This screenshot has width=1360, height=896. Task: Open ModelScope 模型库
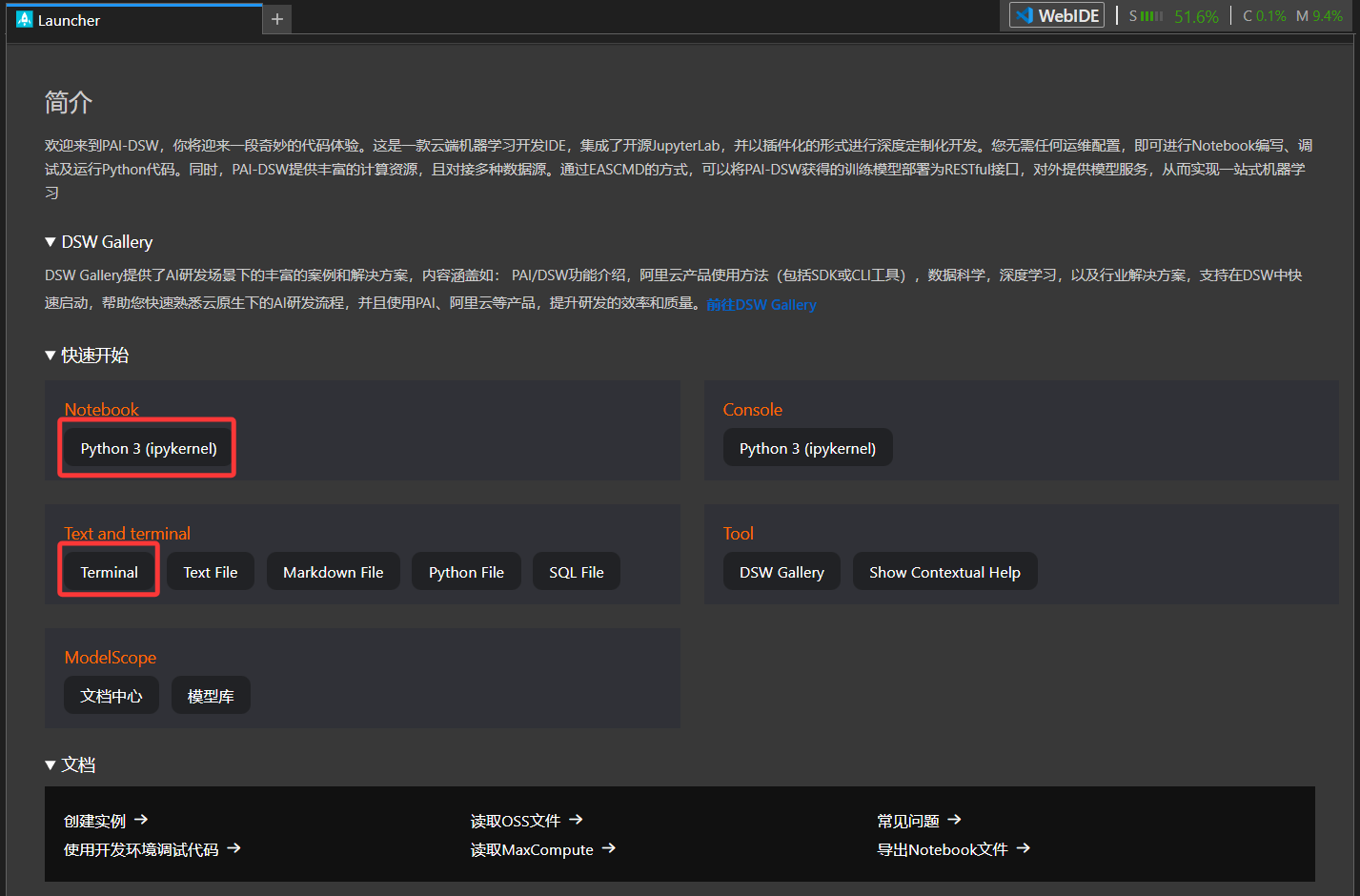(x=211, y=696)
